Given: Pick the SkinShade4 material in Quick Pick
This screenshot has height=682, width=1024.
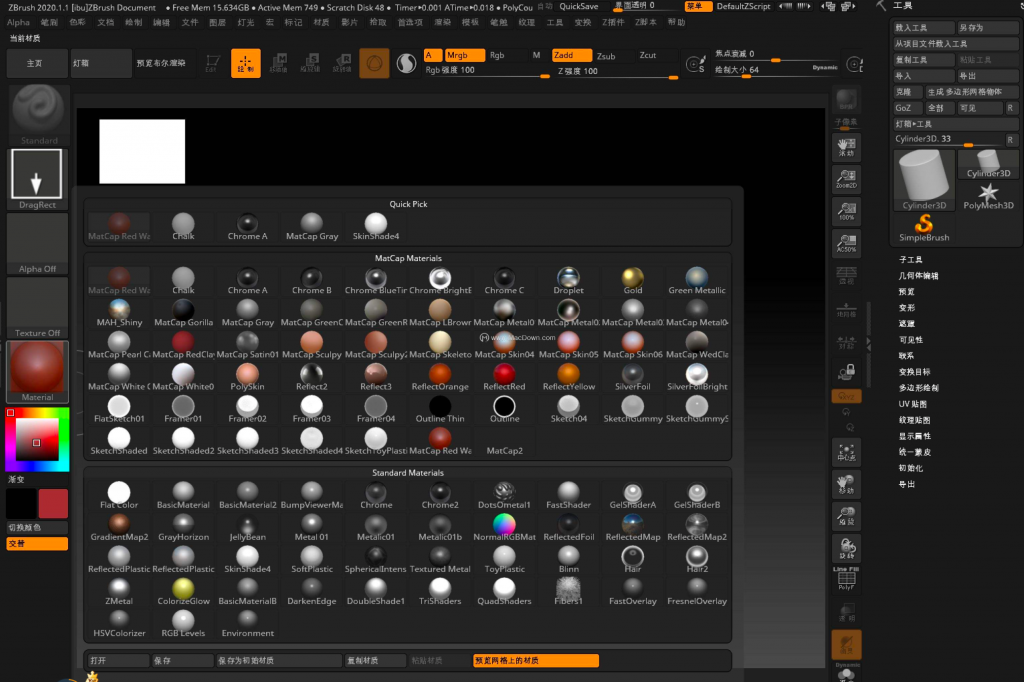Looking at the screenshot, I should coord(376,227).
